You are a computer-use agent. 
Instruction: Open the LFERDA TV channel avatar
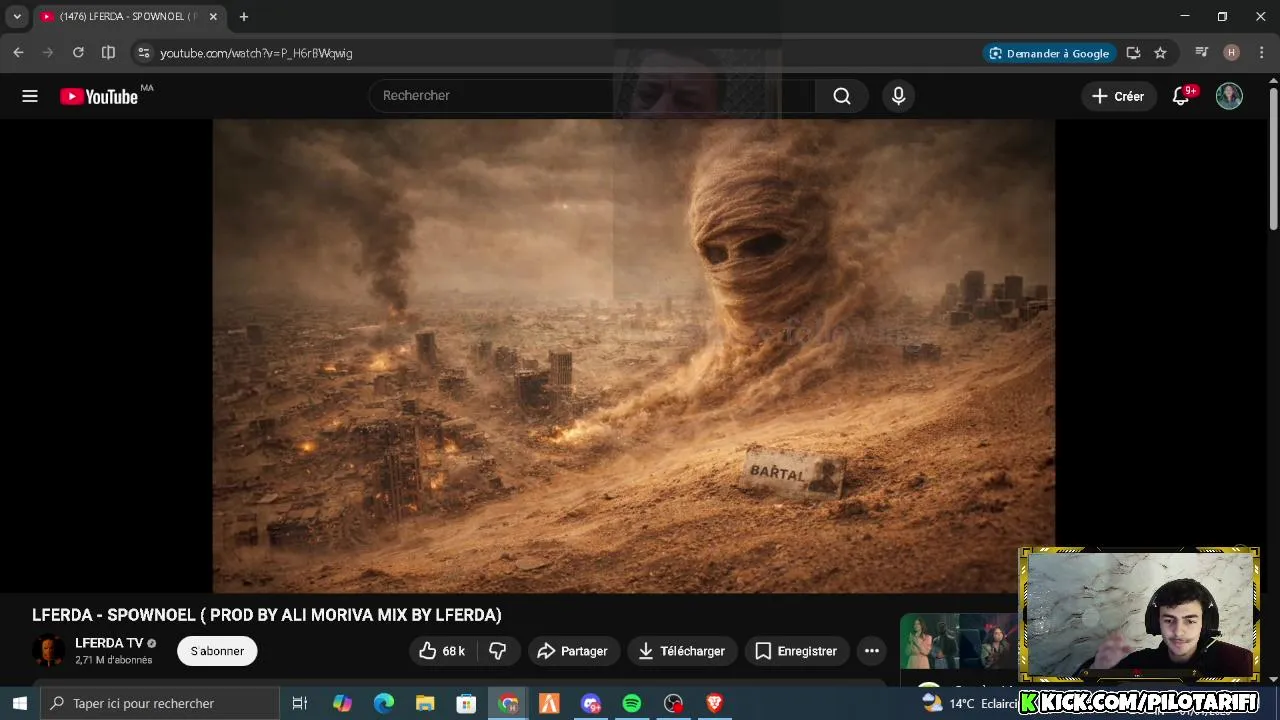(x=48, y=650)
